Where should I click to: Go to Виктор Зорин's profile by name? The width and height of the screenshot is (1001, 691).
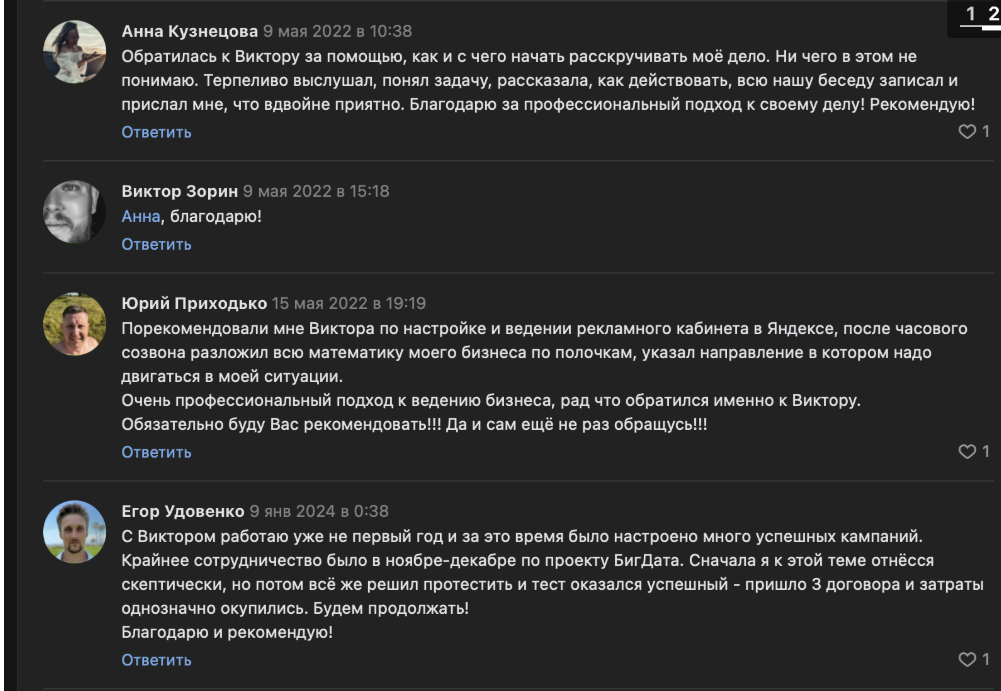180,191
